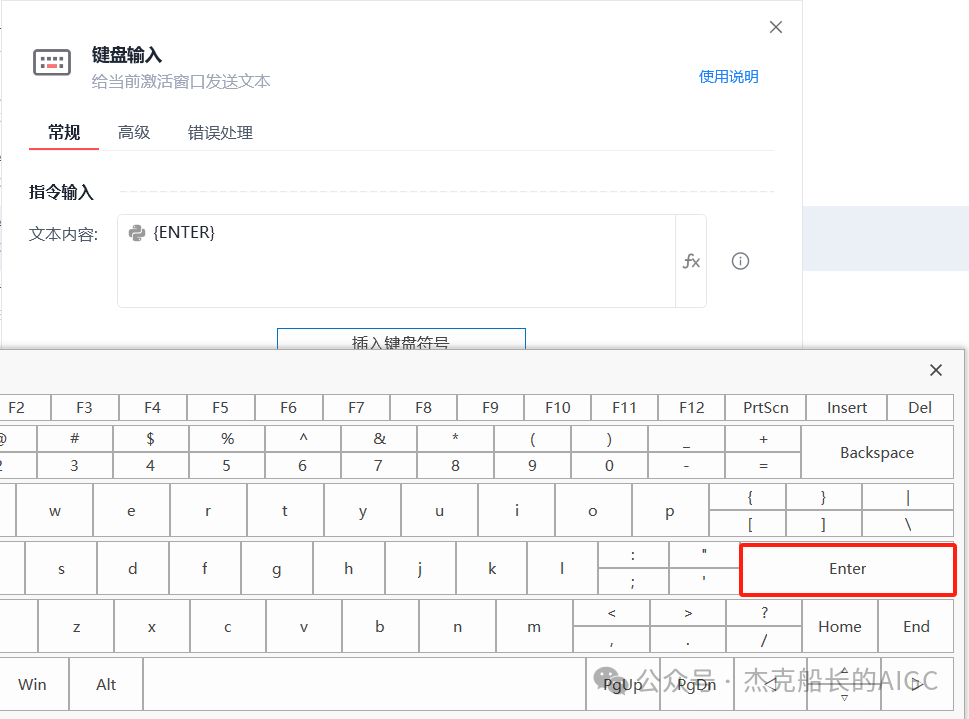
Task: Click the space bar key
Action: click(x=365, y=684)
